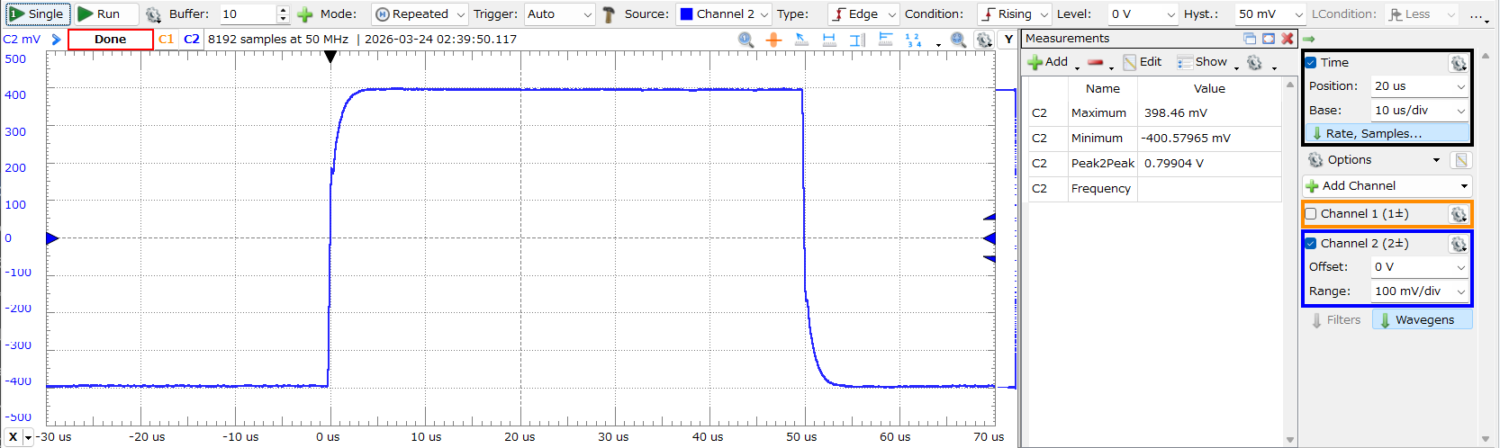The width and height of the screenshot is (1500, 448).
Task: Click the red remove measurement icon
Action: coord(1094,62)
